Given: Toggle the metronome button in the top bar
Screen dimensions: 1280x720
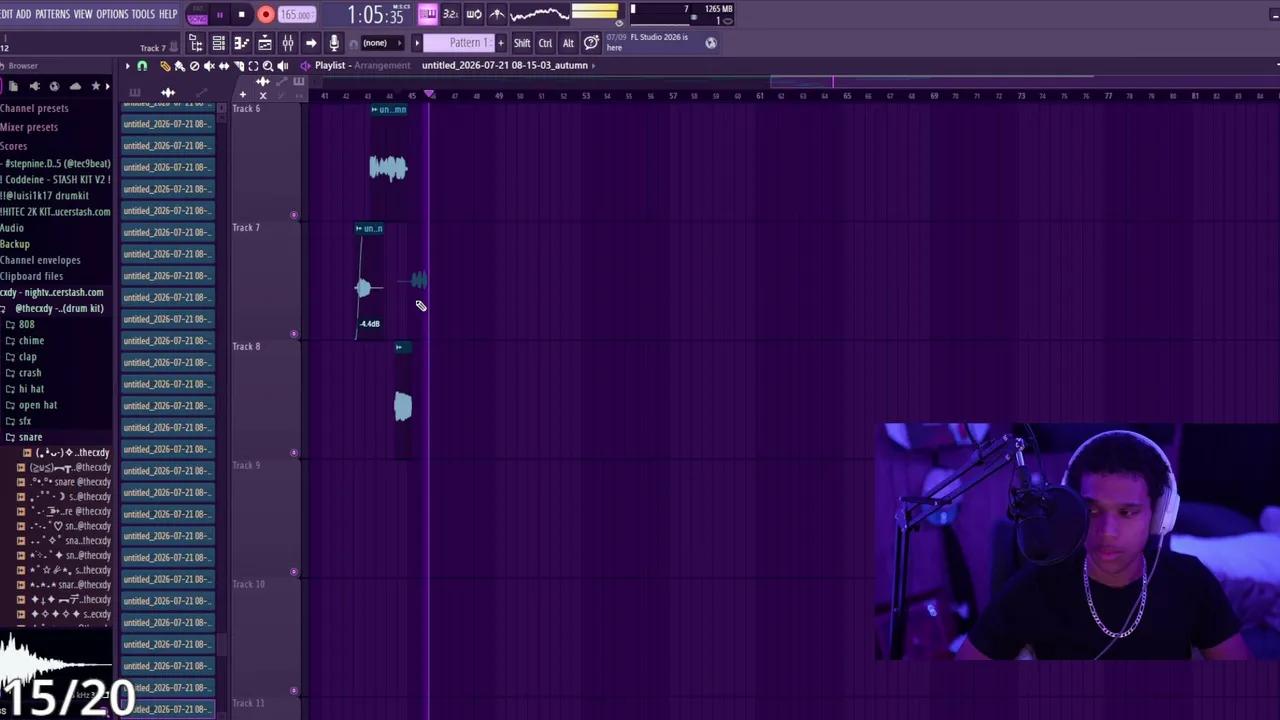Looking at the screenshot, I should tap(497, 14).
